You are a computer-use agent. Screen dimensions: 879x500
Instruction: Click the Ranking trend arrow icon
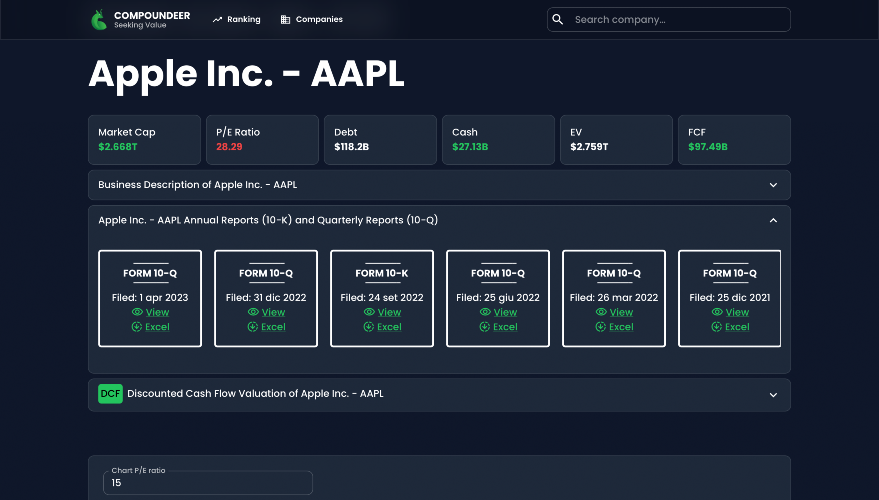(x=218, y=20)
